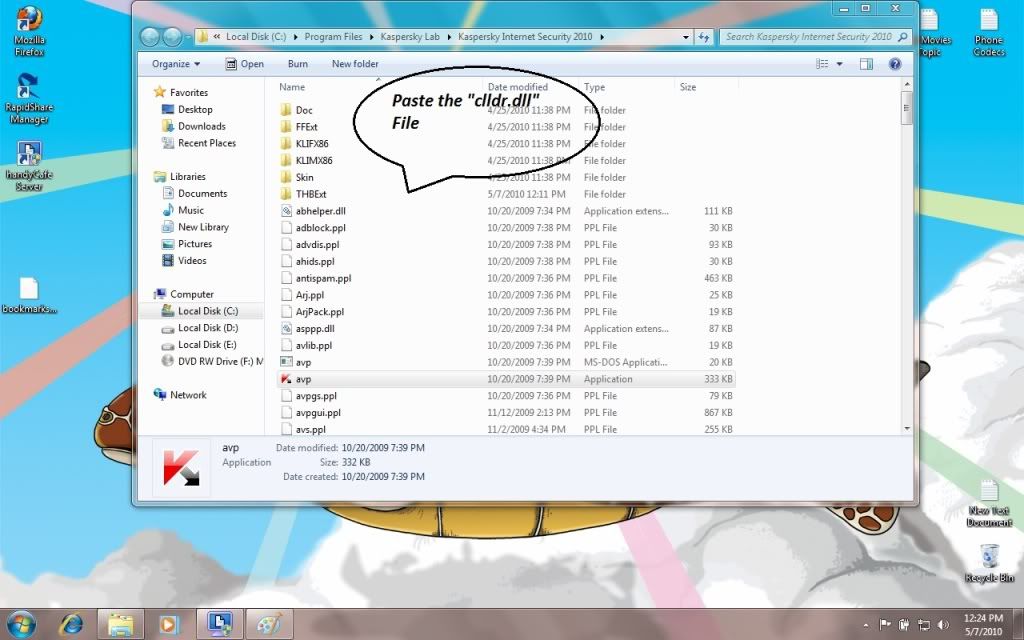Expand arrow after Kaspersky Internet Security 2010

pos(601,37)
